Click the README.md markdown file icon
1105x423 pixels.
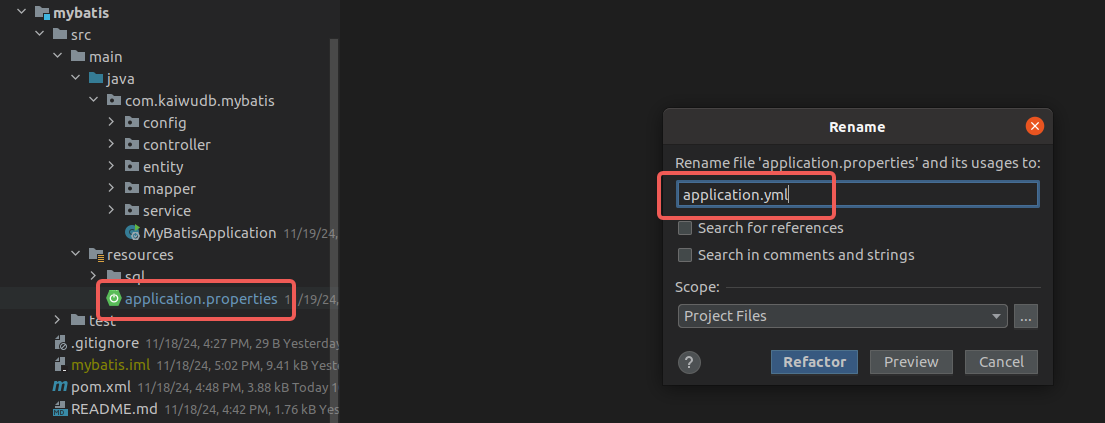point(60,408)
